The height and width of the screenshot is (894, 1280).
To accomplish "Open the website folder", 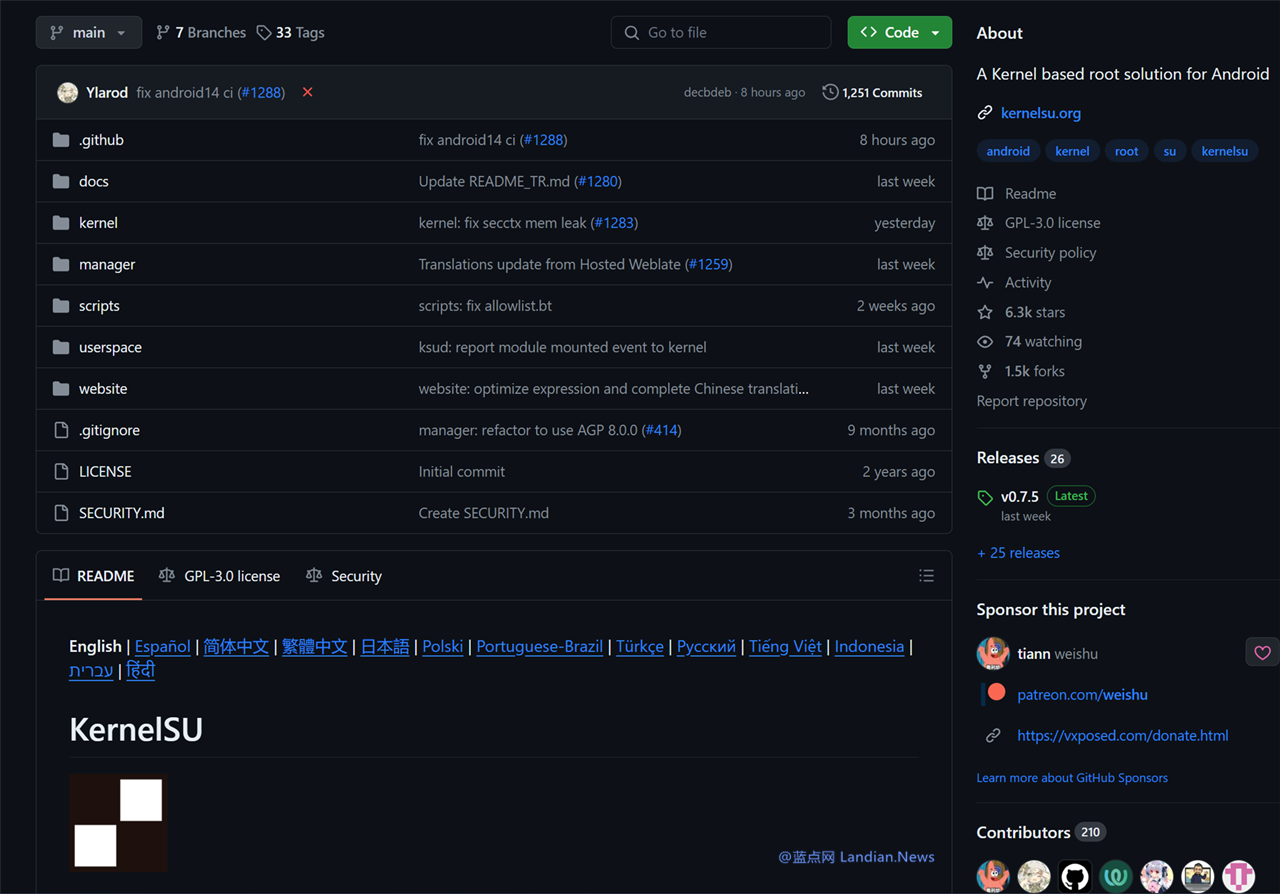I will [103, 388].
